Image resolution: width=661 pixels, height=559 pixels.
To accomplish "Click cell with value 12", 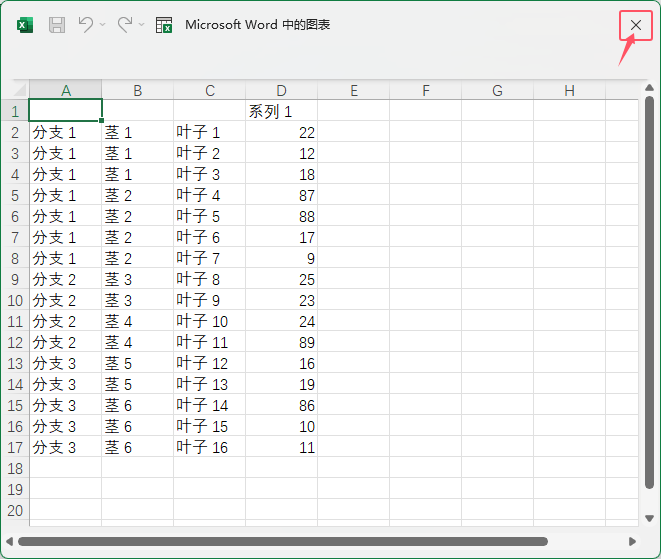I will coord(281,153).
